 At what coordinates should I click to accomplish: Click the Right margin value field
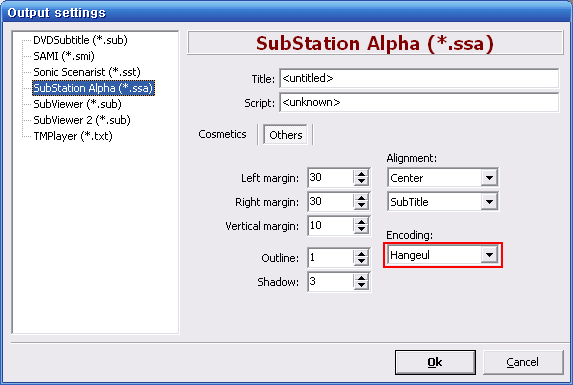[330, 202]
